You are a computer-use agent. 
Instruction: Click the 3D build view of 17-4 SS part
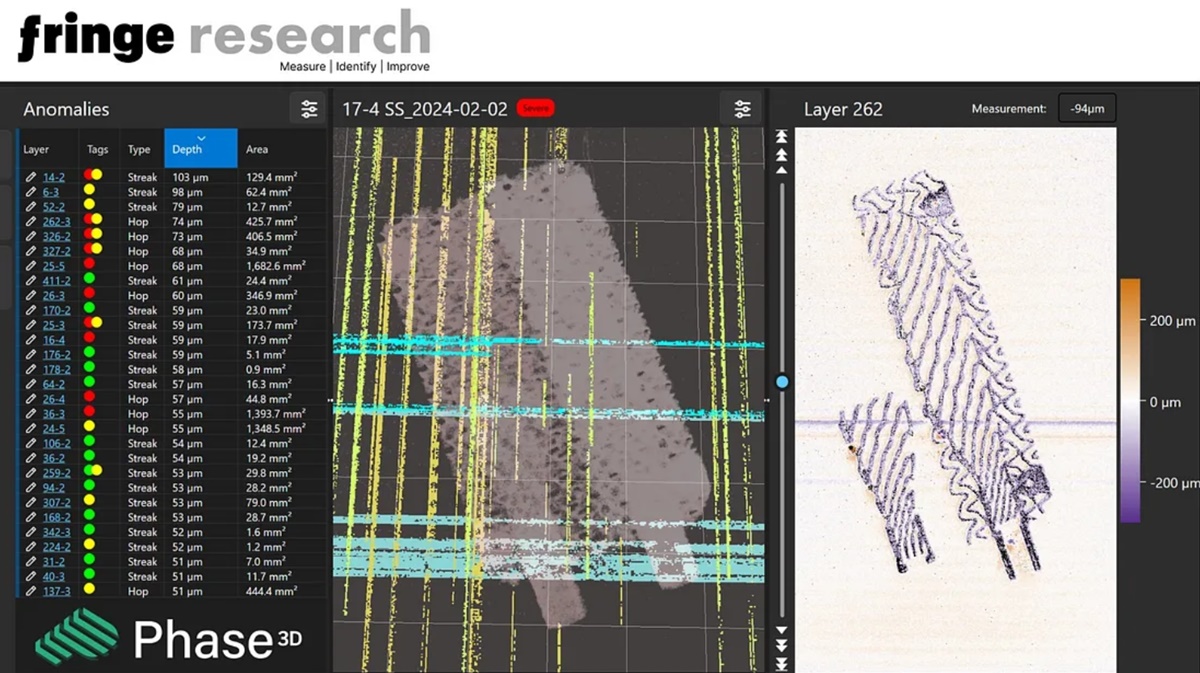click(x=549, y=400)
